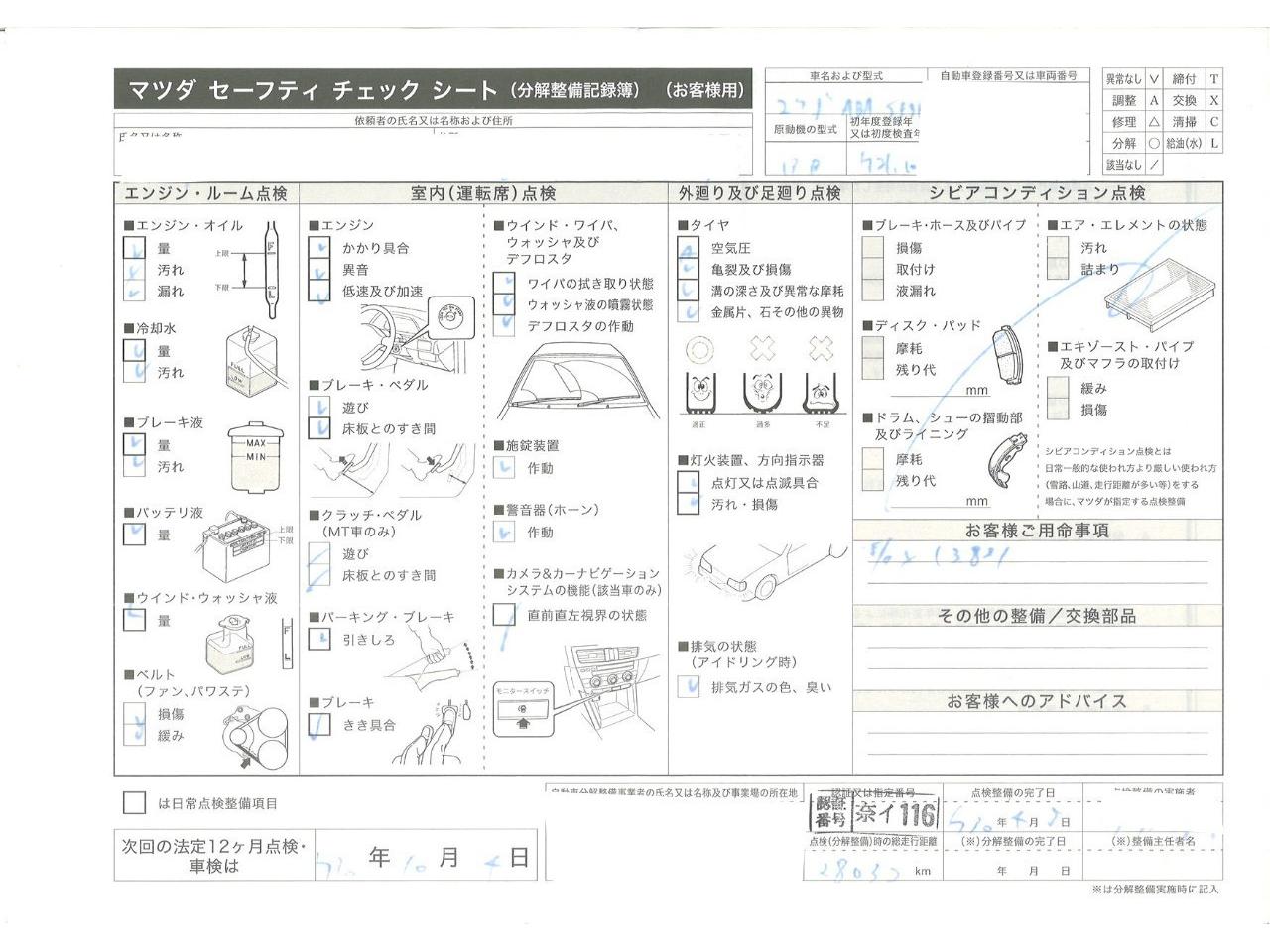Check the 施錠装置 作動 box

tap(504, 468)
